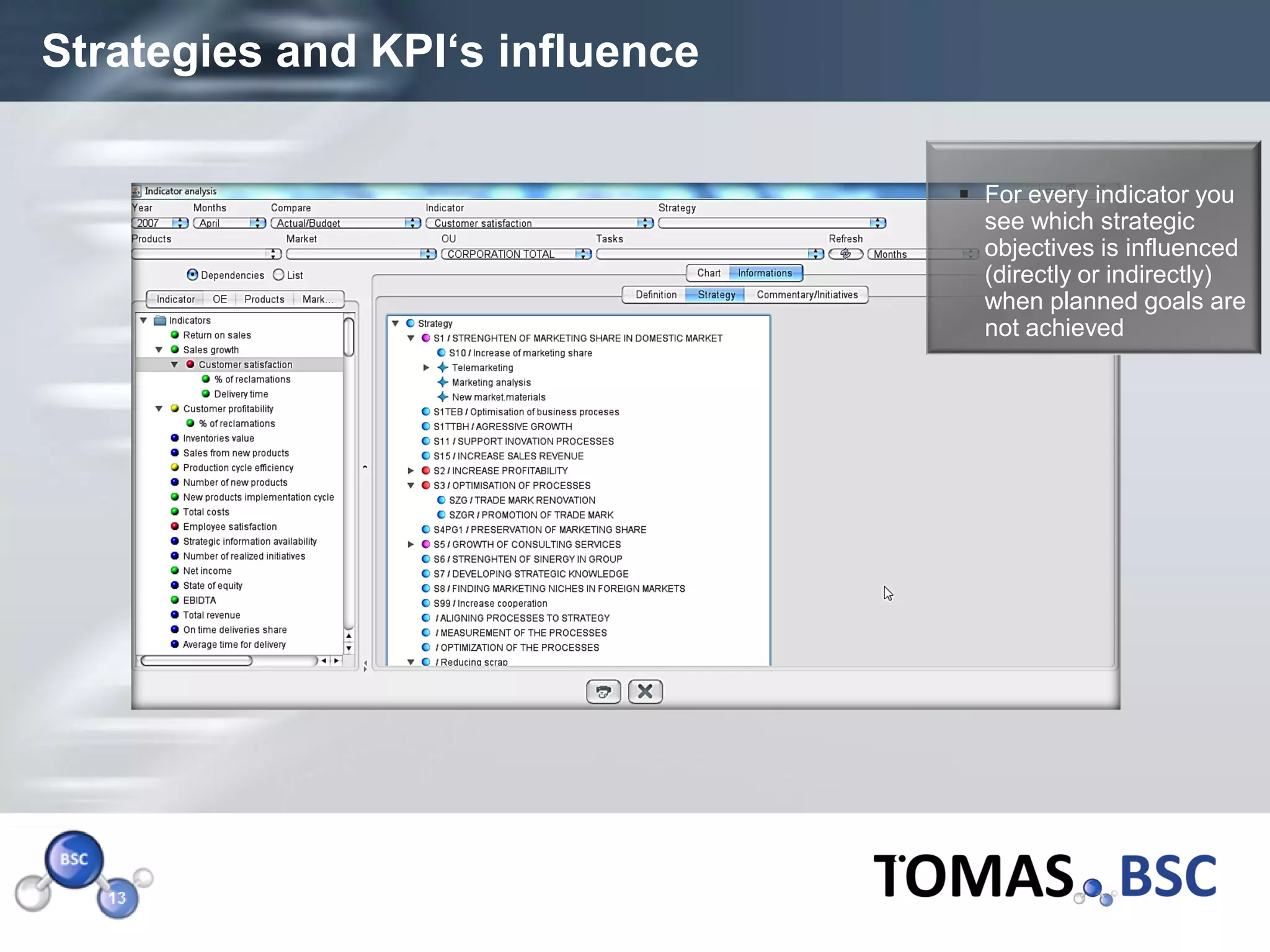
Task: Click the magenta dot of S1 strategy
Action: pyautogui.click(x=426, y=338)
